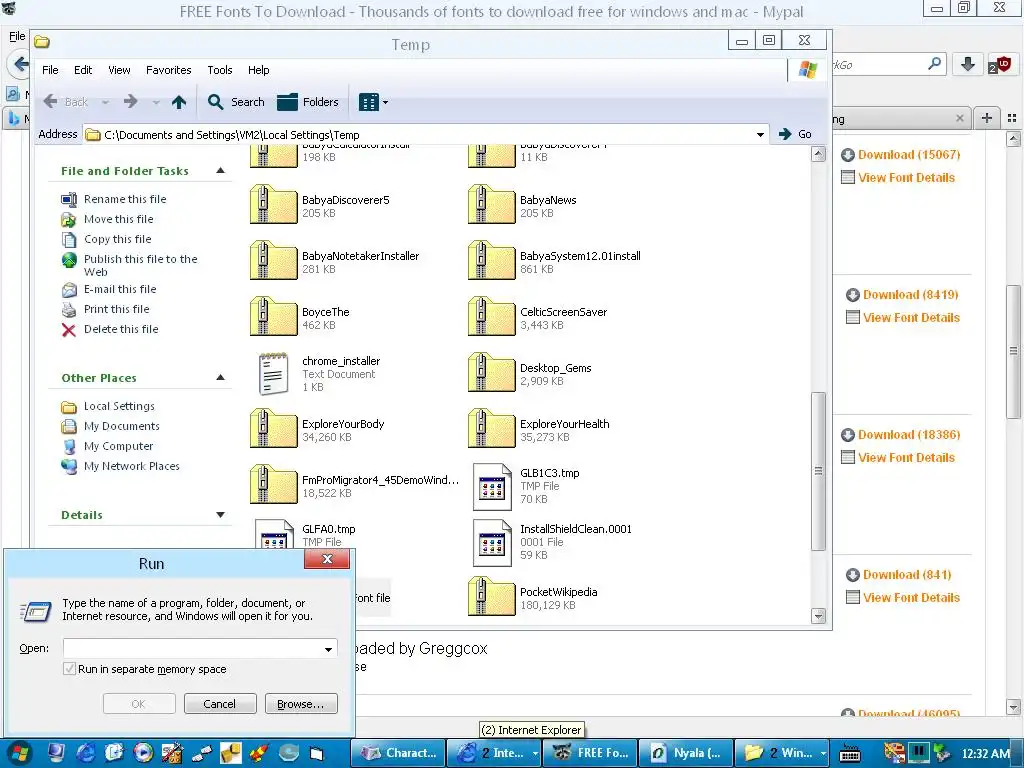1024x768 pixels.
Task: Open the Views dropdown arrow
Action: coord(385,103)
